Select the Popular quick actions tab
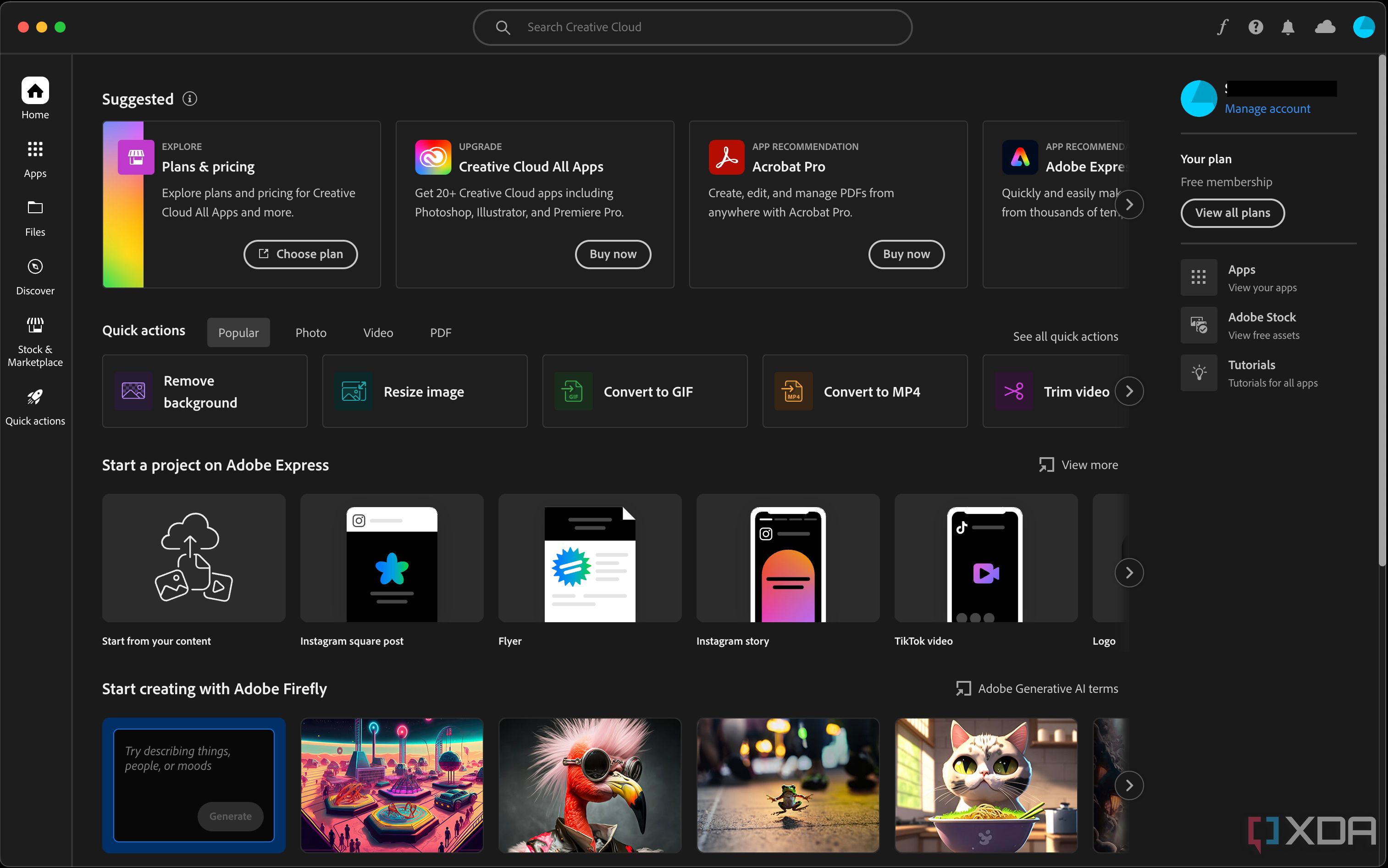1388x868 pixels. pyautogui.click(x=239, y=332)
